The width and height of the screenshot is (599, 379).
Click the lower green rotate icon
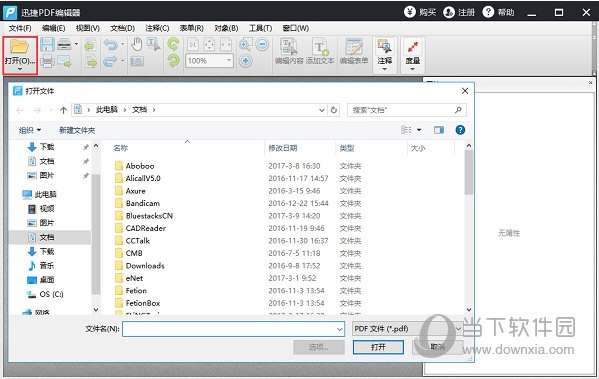(173, 61)
